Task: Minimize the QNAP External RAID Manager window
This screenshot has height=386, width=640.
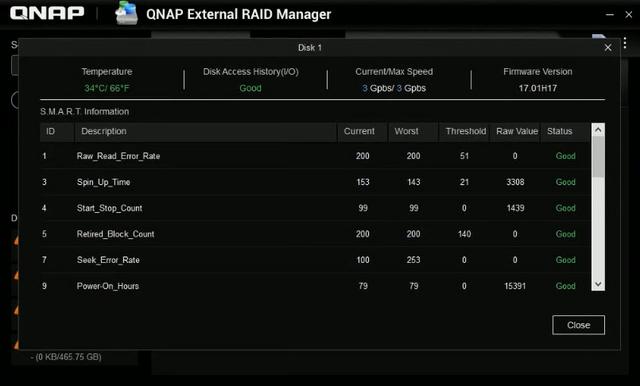Action: point(610,14)
